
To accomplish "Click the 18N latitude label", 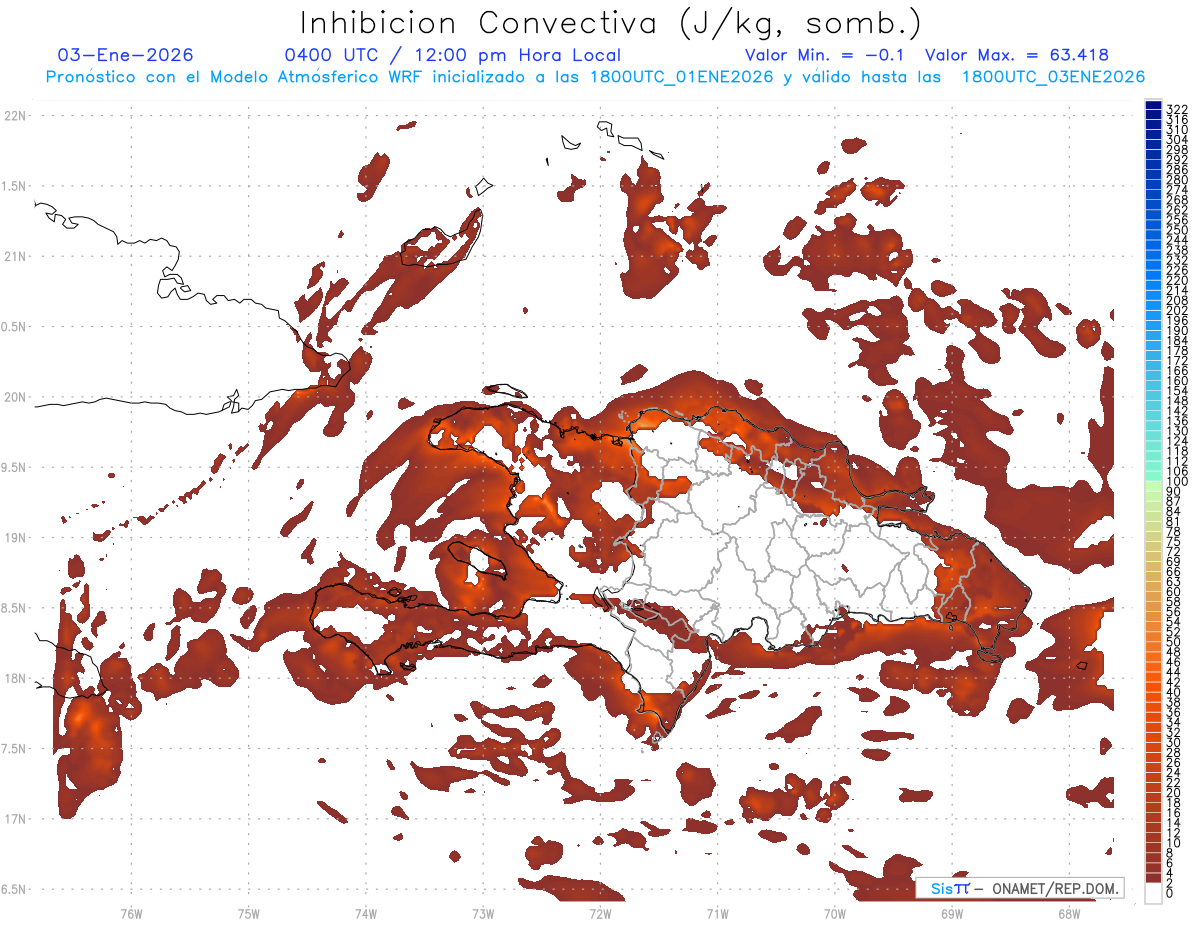I will [14, 679].
